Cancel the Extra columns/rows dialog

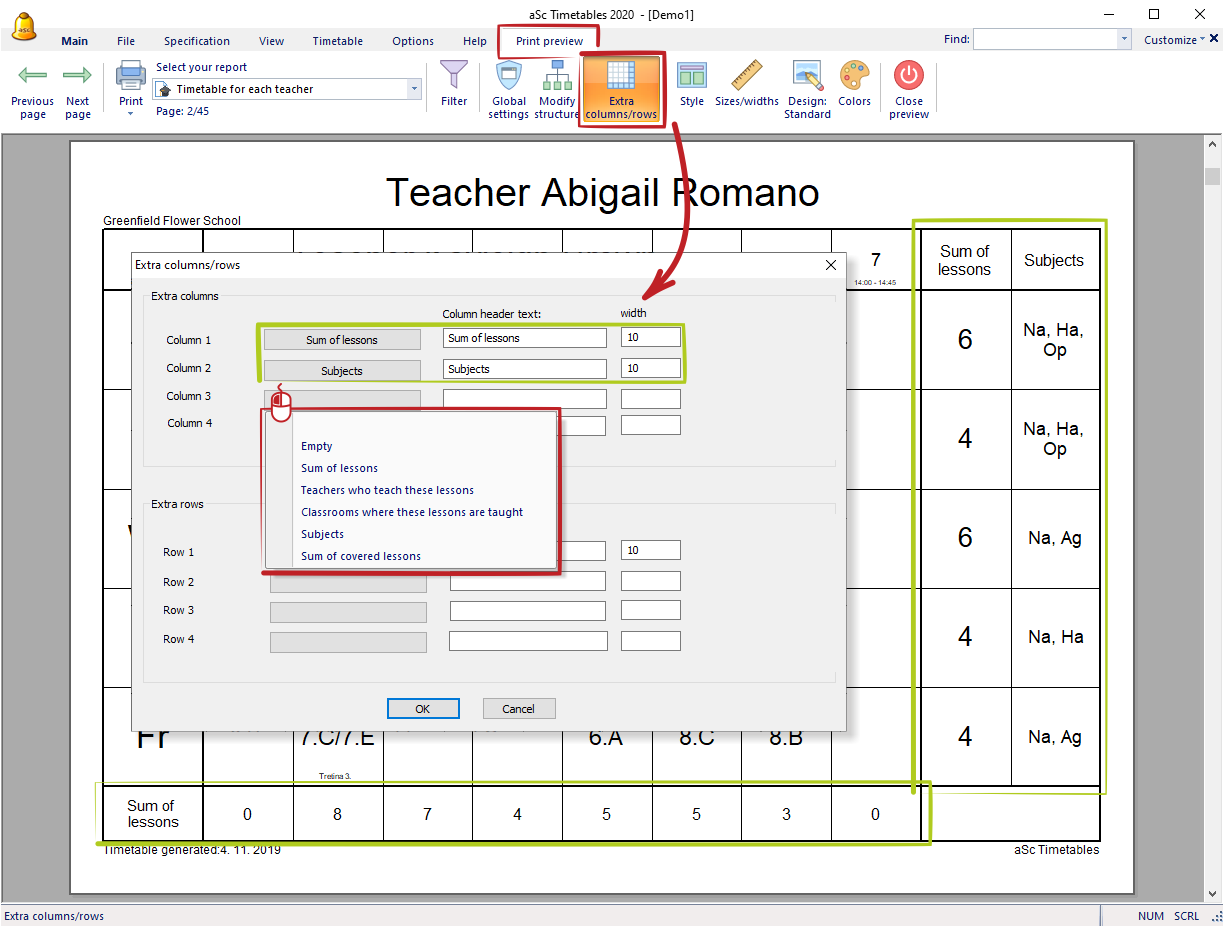(x=518, y=709)
